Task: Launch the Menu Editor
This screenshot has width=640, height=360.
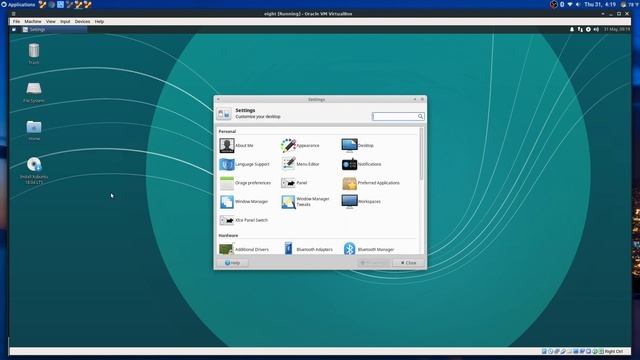Action: [x=300, y=164]
